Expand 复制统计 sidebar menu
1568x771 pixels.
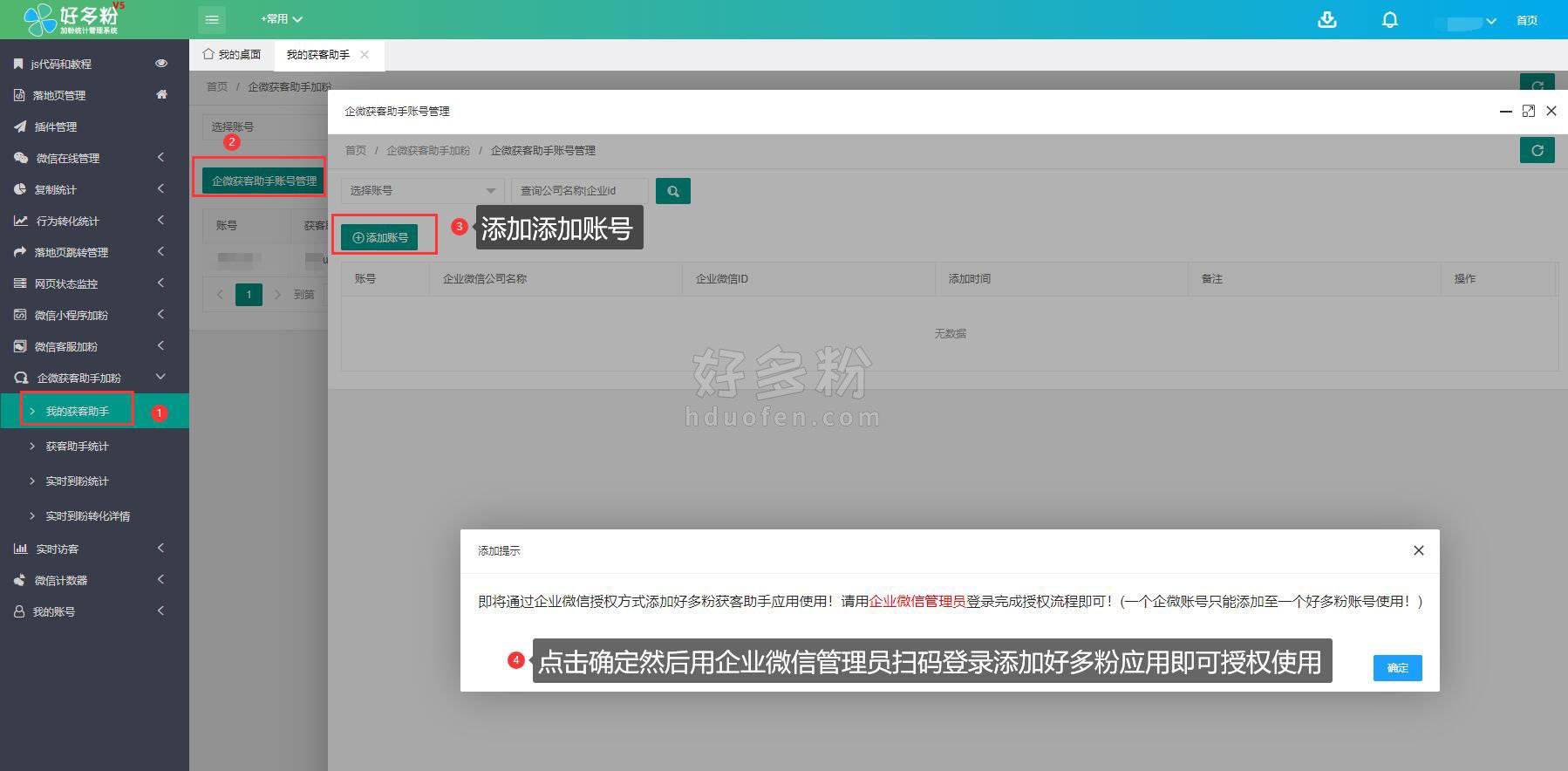tap(94, 189)
